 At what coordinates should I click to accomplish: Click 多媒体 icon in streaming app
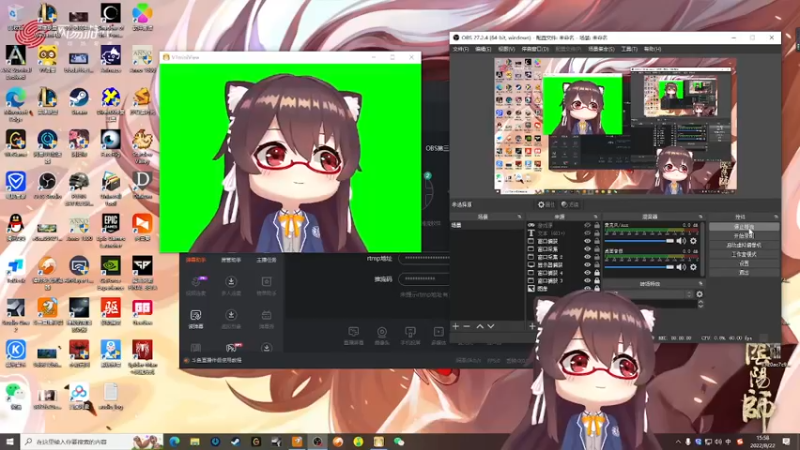tap(438, 336)
